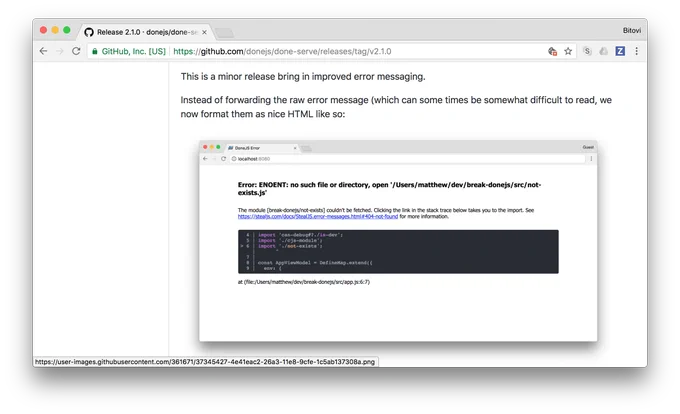The width and height of the screenshot is (680, 414).
Task: Click the stealjs.com error-messages link in screenshot
Action: pos(317,216)
